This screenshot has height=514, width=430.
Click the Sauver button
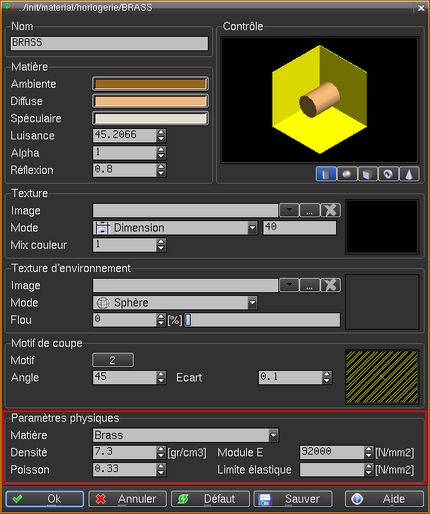tap(293, 499)
